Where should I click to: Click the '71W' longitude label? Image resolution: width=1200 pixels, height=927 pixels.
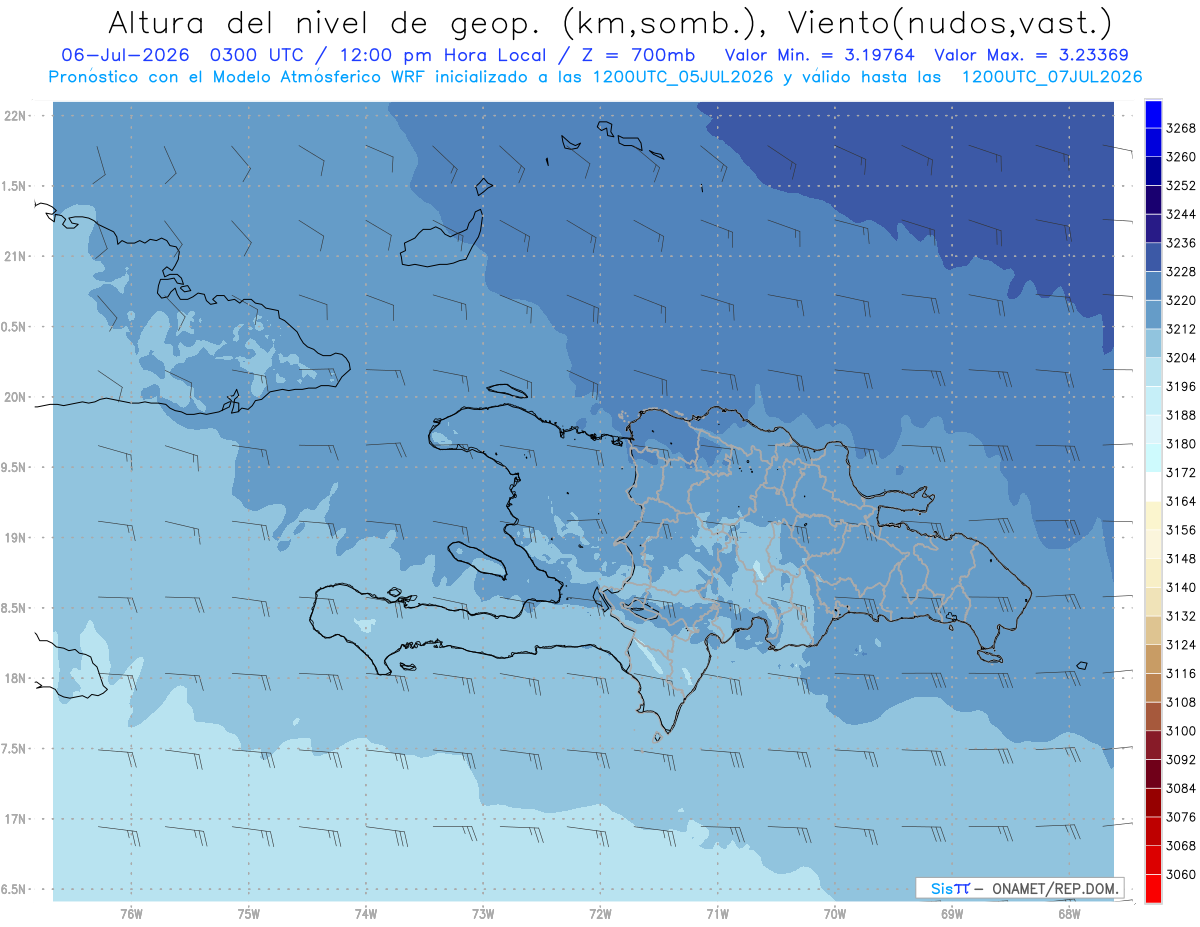[x=717, y=913]
